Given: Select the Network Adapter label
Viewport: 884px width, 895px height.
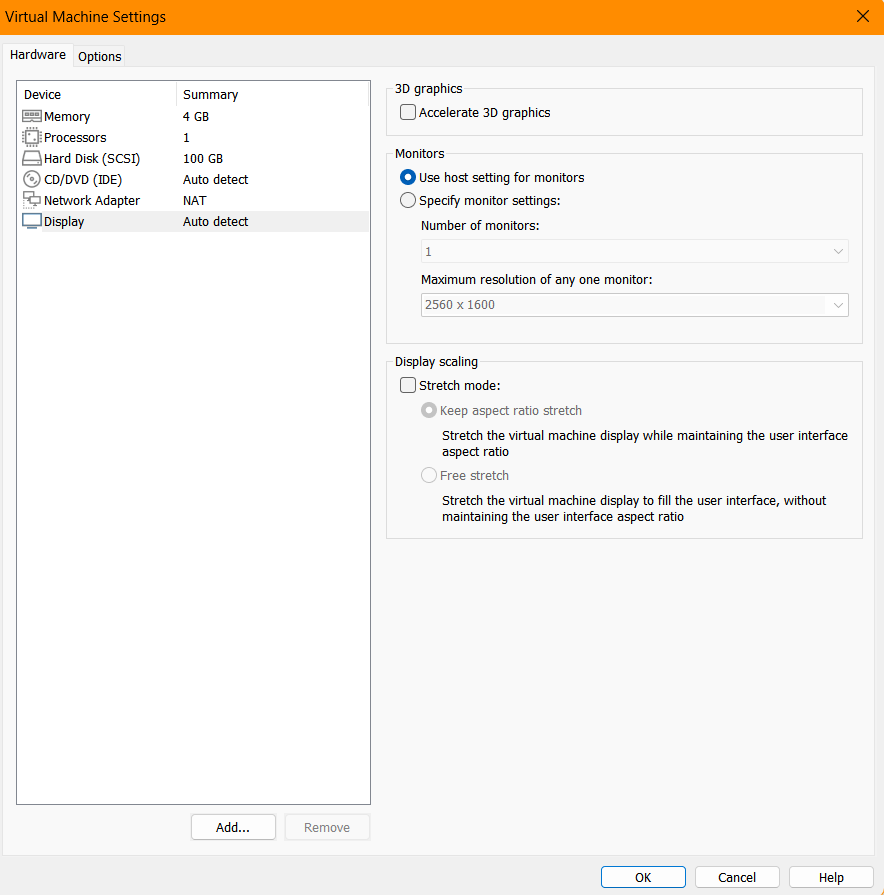Looking at the screenshot, I should [92, 201].
